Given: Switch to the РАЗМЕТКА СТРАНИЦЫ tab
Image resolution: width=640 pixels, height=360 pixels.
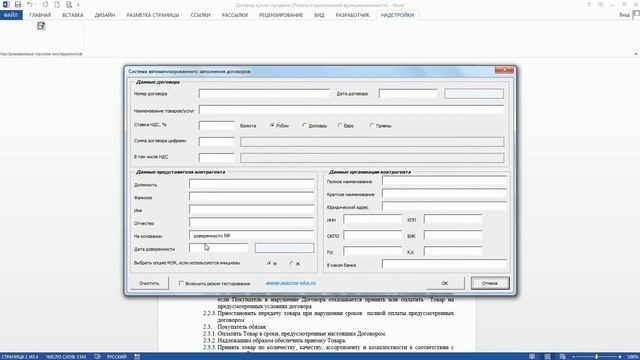Looking at the screenshot, I should click(x=153, y=15).
